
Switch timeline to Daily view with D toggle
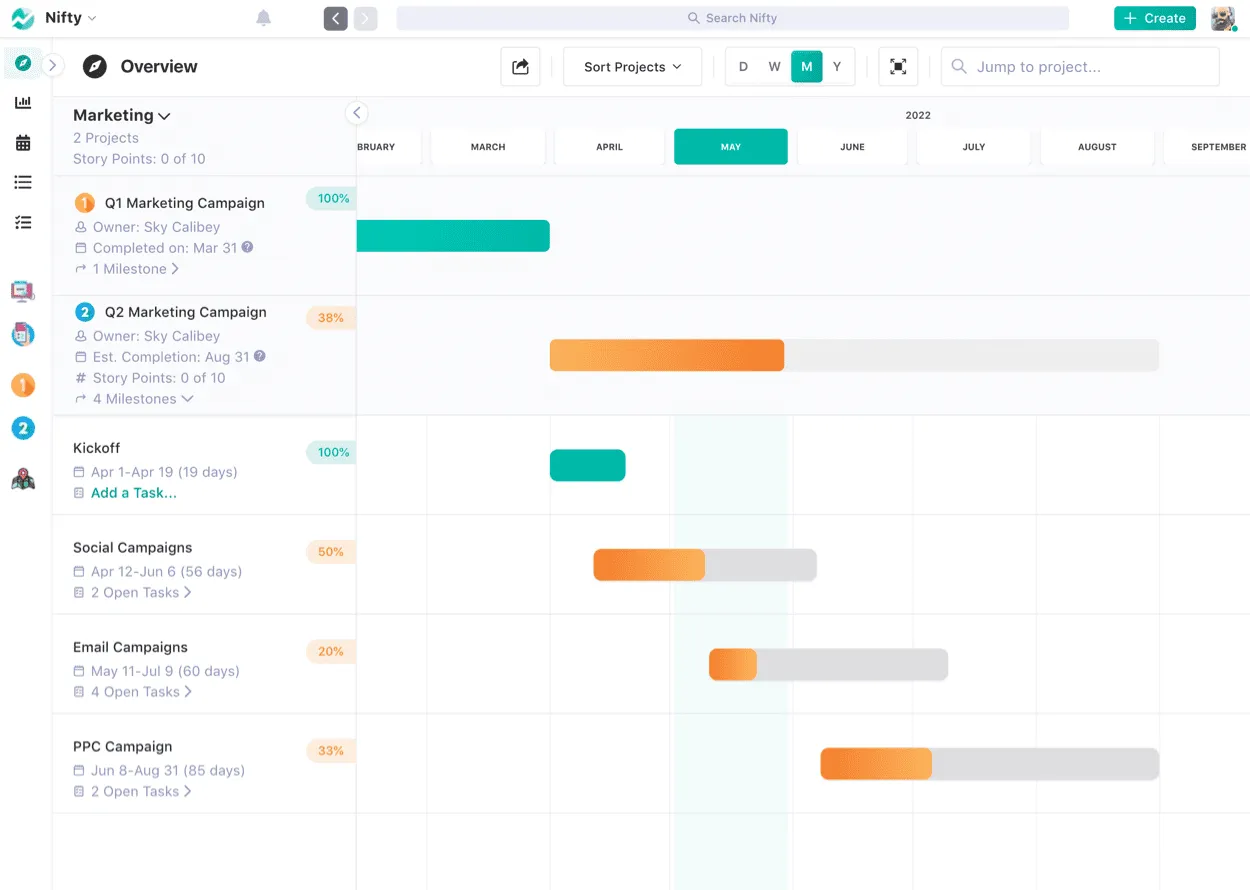tap(743, 66)
